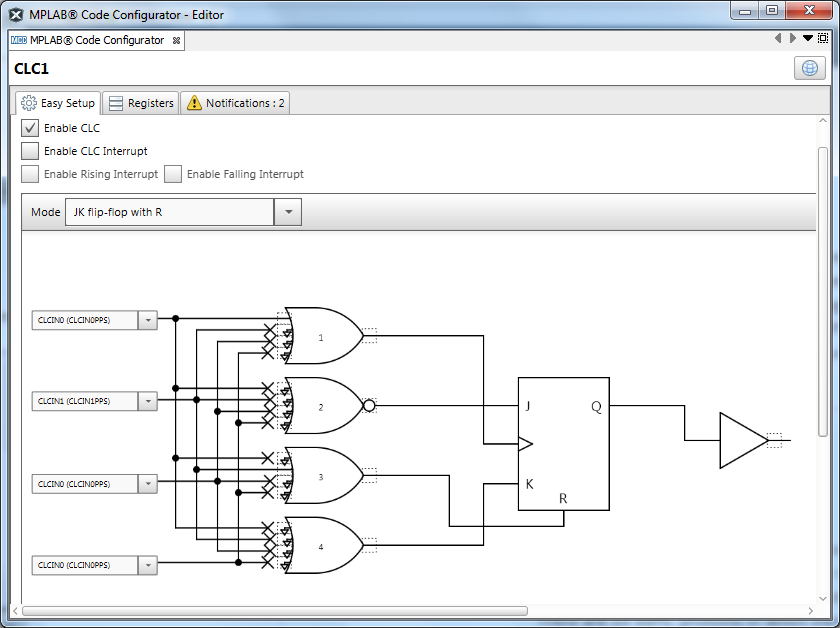Image resolution: width=840 pixels, height=628 pixels.
Task: Toggle the final output buffer inversion box
Action: [774, 440]
